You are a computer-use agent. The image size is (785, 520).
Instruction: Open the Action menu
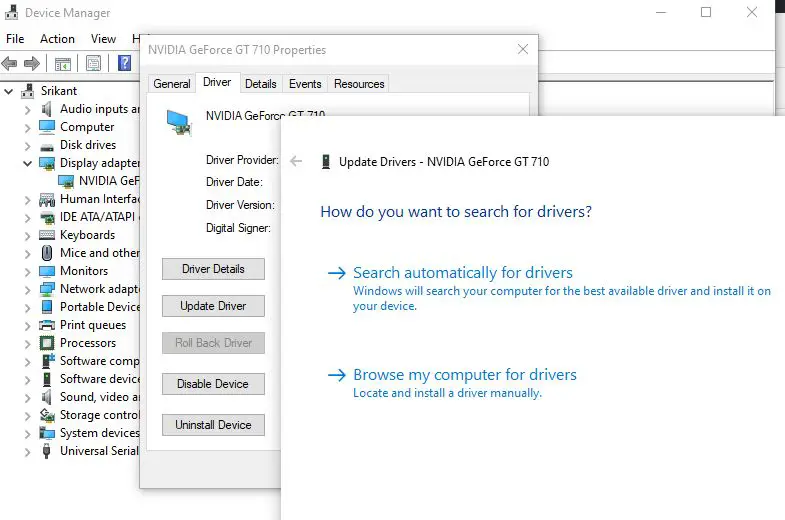tap(57, 39)
